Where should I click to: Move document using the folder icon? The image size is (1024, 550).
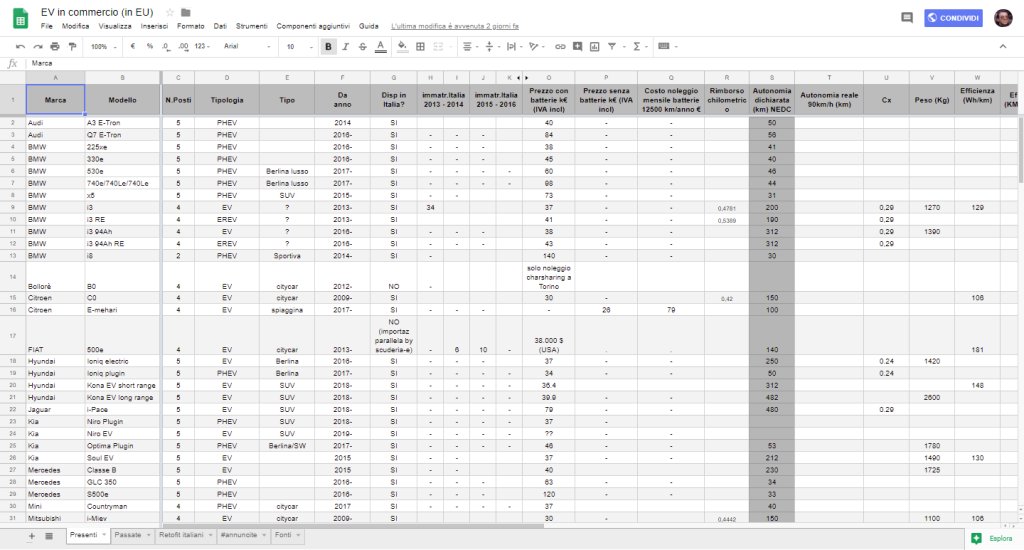(x=185, y=12)
